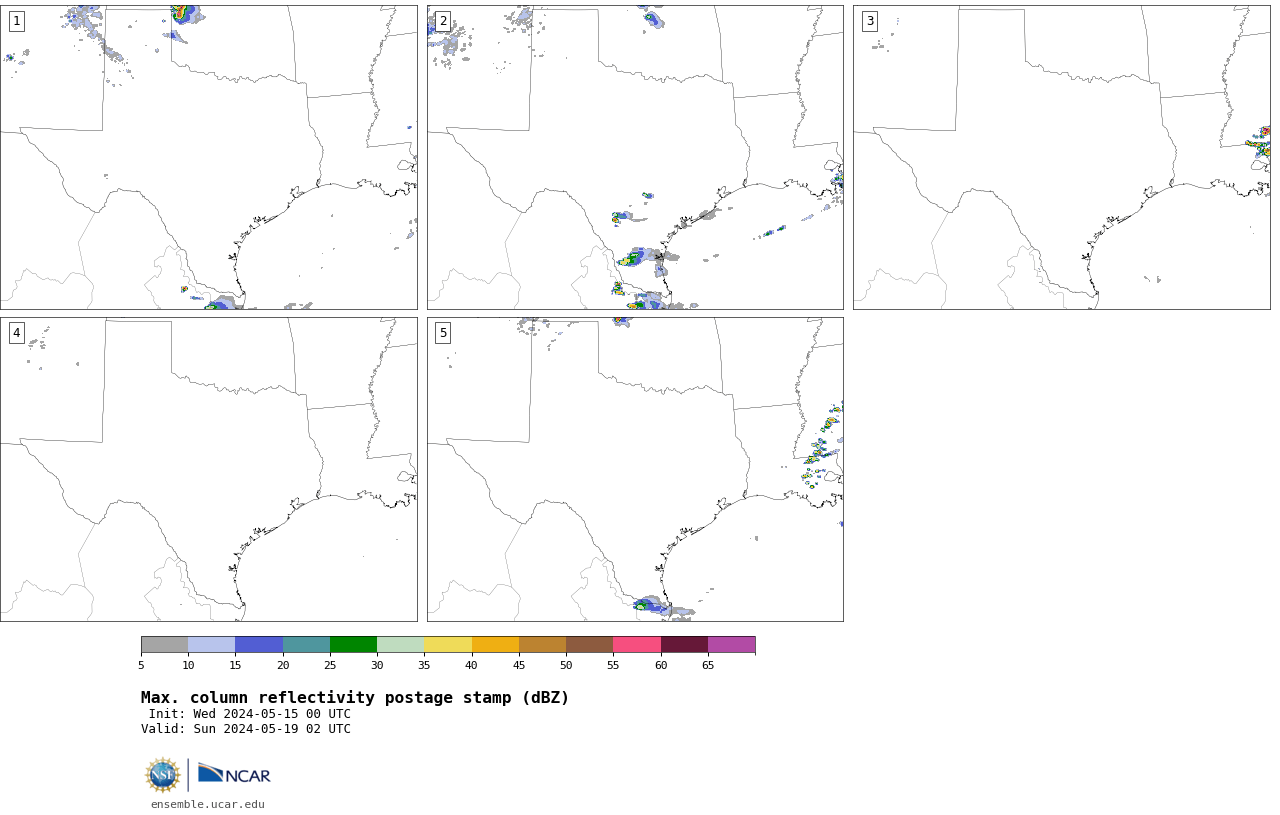Viewport: 1280px width, 815px height.
Task: Select the blue 15-20 dBZ swatch
Action: coord(259,644)
